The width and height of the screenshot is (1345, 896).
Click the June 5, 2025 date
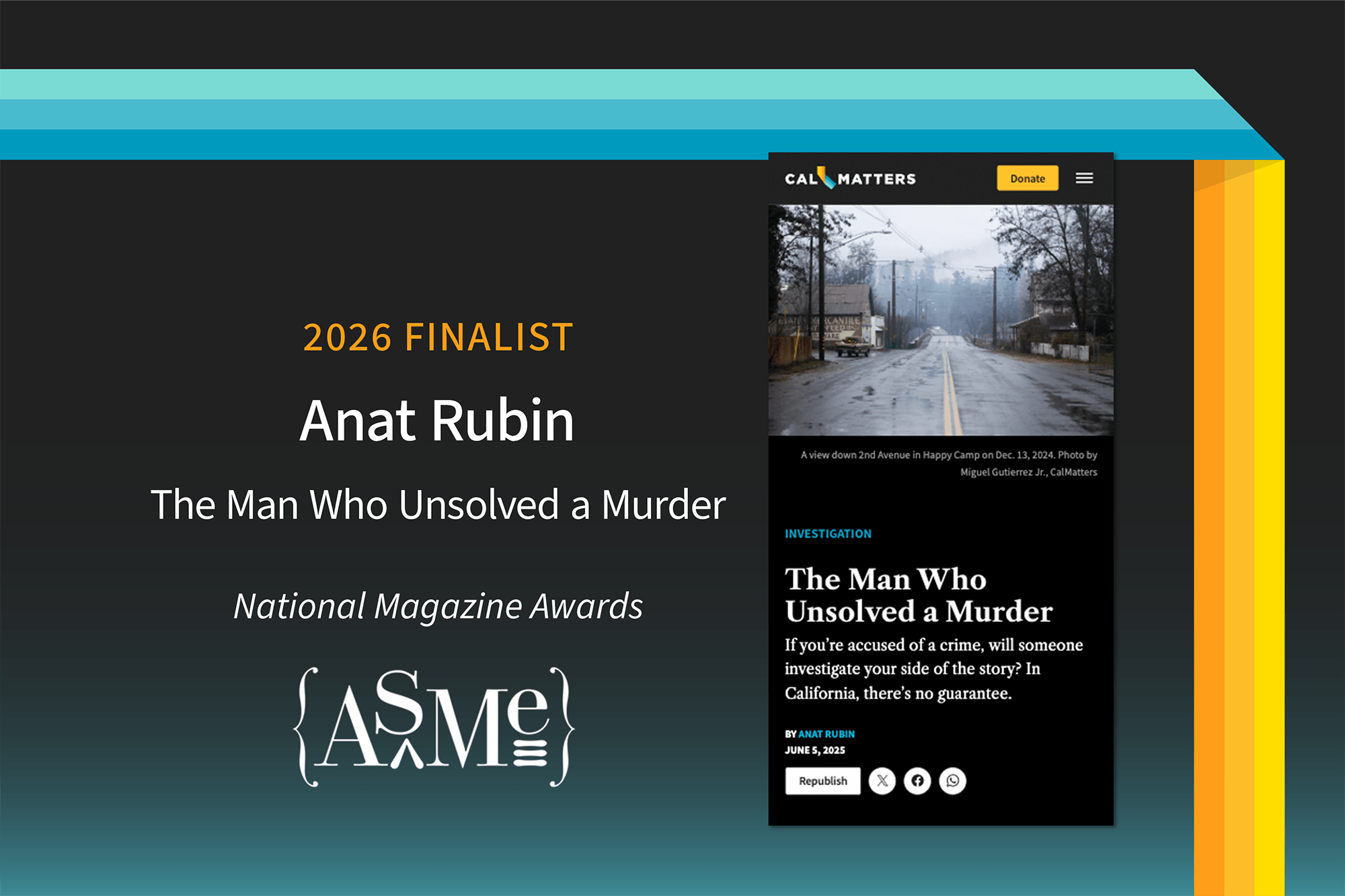click(815, 750)
